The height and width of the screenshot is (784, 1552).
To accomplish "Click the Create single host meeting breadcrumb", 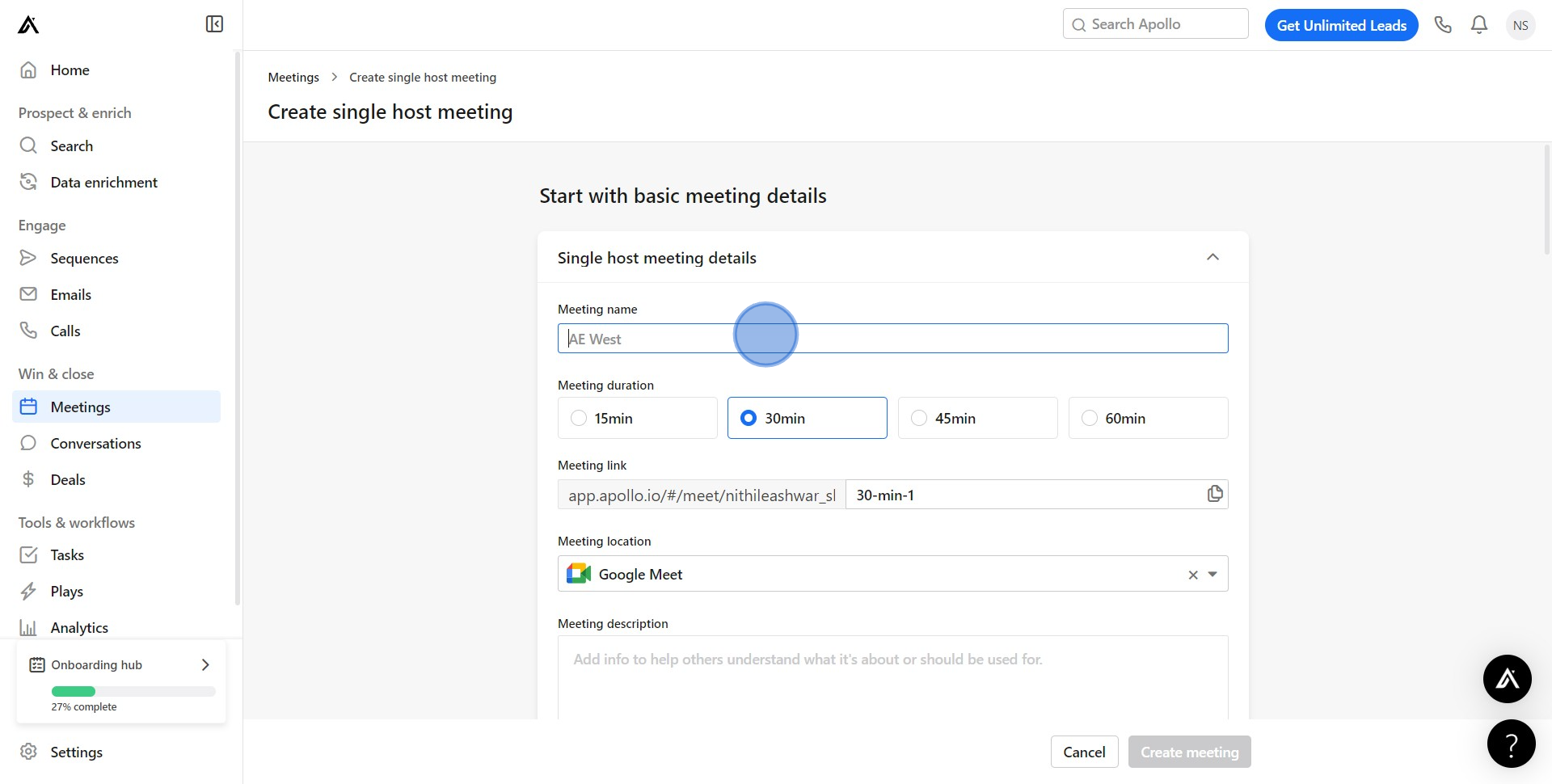I will [x=423, y=77].
